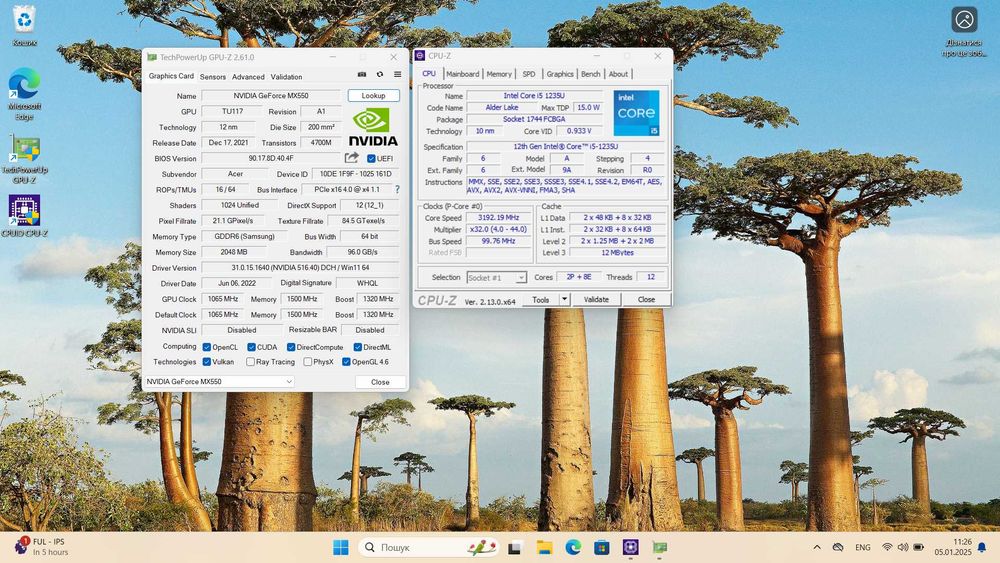Open the Graphics tab in CPU-Z

tap(560, 74)
